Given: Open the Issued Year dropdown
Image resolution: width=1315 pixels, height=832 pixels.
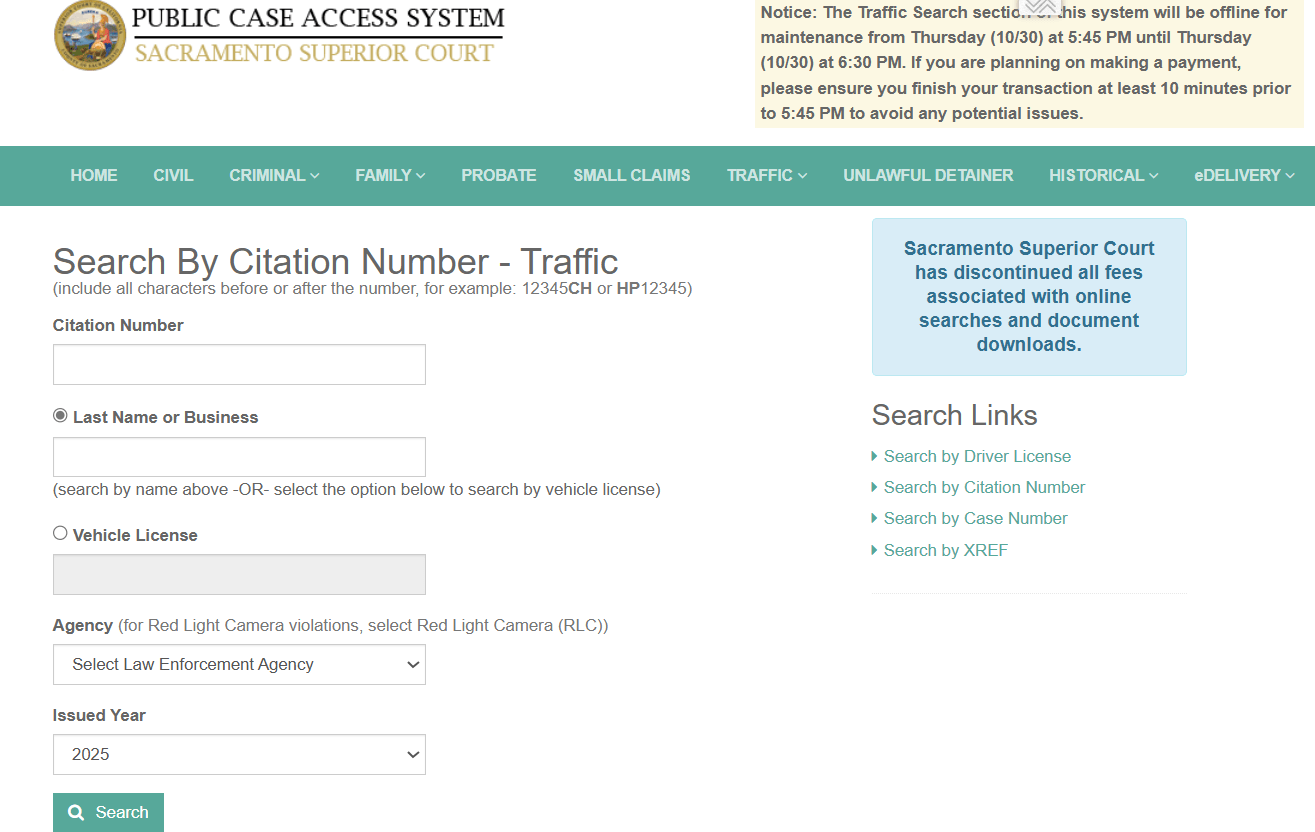Looking at the screenshot, I should click(239, 754).
